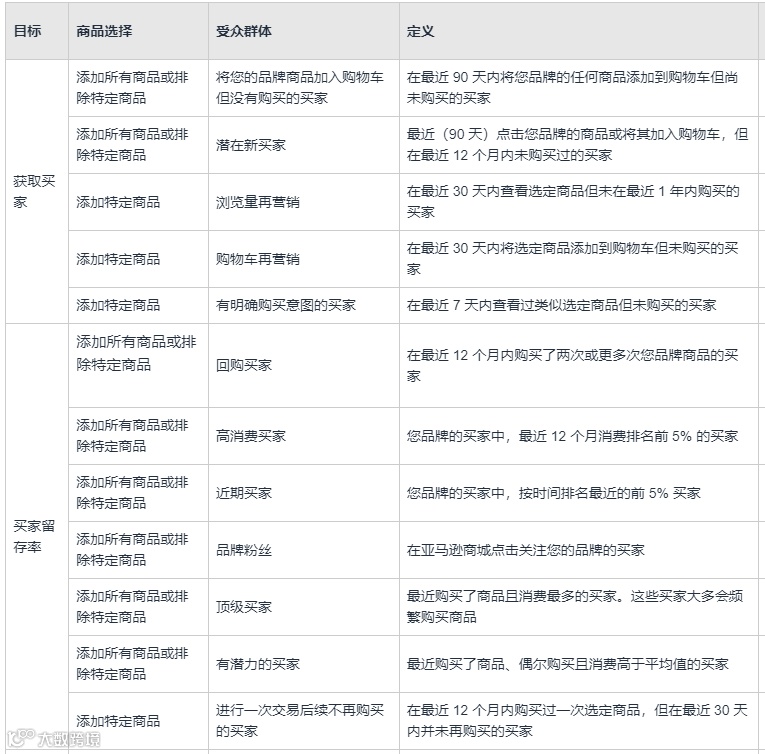Click definition starting 最近（90 天）点击您品牌的商品

click(578, 145)
